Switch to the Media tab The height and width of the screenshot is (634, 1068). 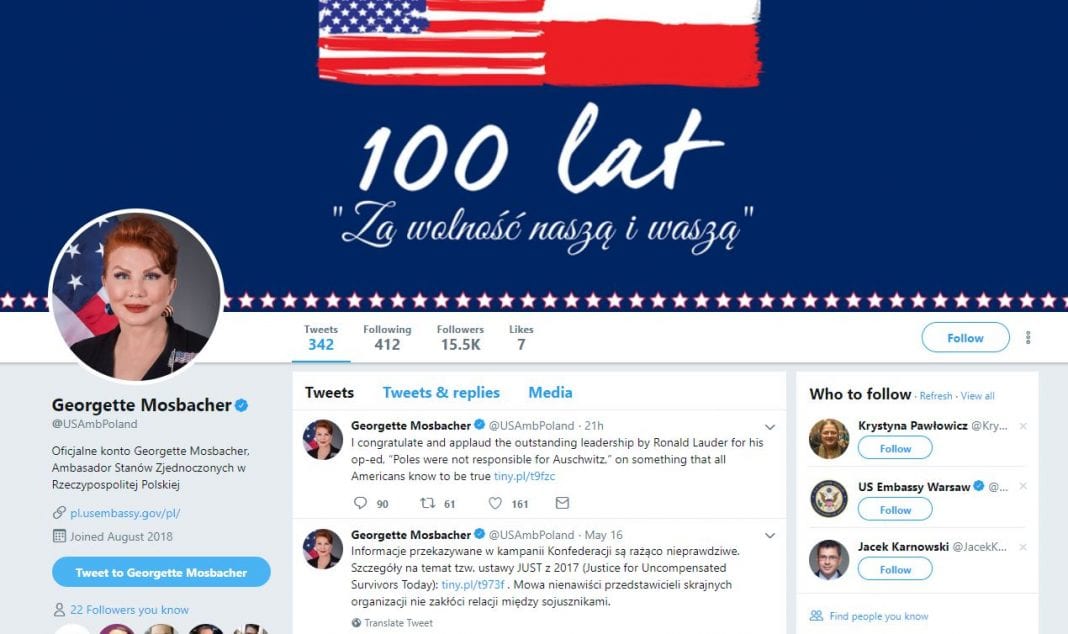click(x=550, y=392)
